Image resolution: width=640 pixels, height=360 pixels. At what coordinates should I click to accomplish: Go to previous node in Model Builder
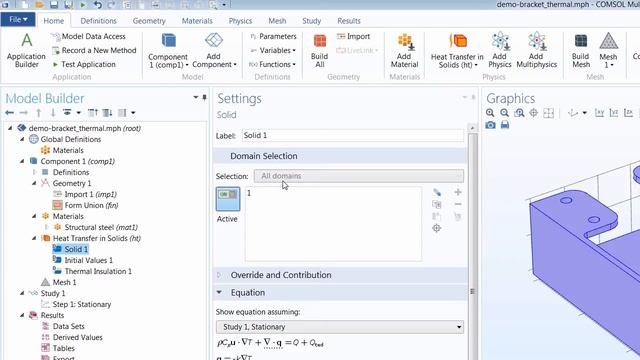9,113
